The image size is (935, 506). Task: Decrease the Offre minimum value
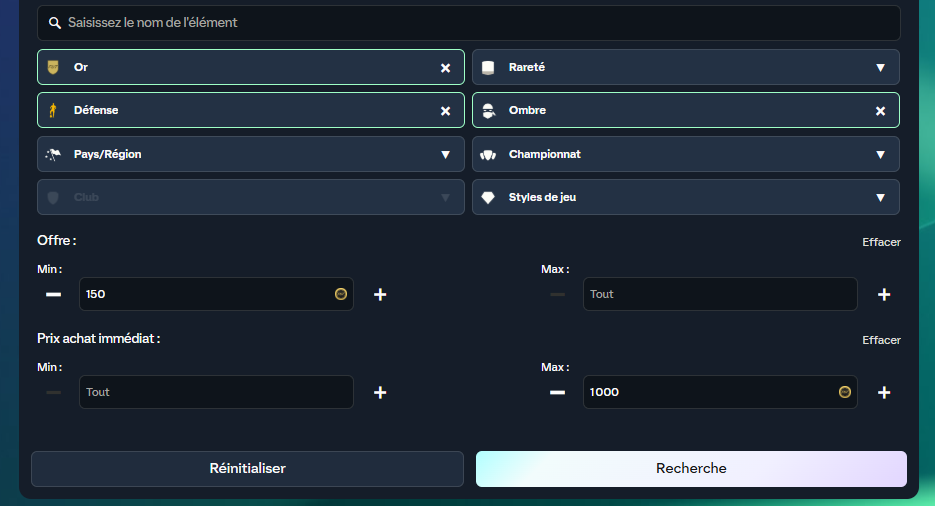pos(54,294)
